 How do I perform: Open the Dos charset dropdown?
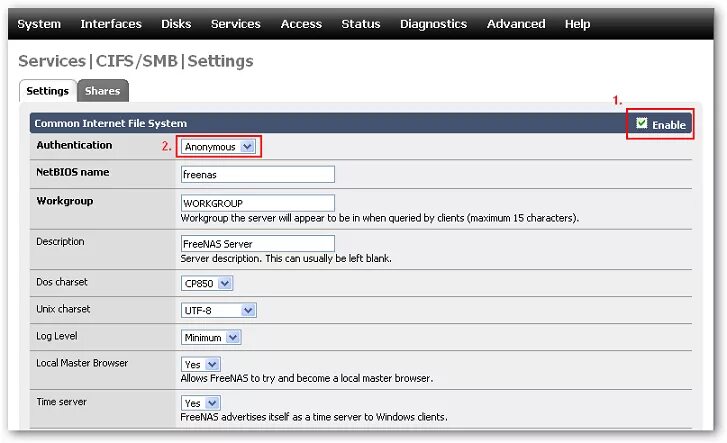(207, 283)
